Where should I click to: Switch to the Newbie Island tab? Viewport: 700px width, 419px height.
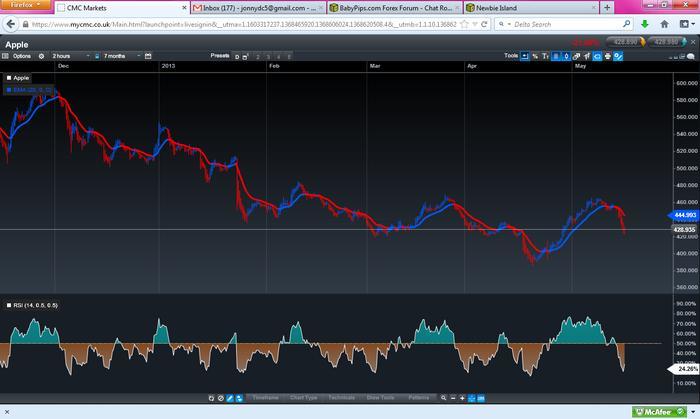[x=532, y=8]
